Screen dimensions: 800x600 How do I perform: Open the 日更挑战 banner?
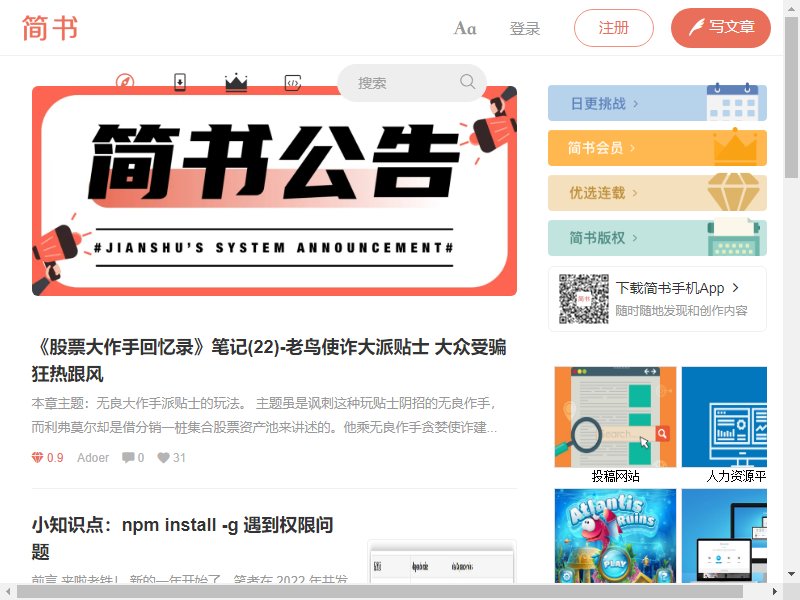[x=657, y=103]
